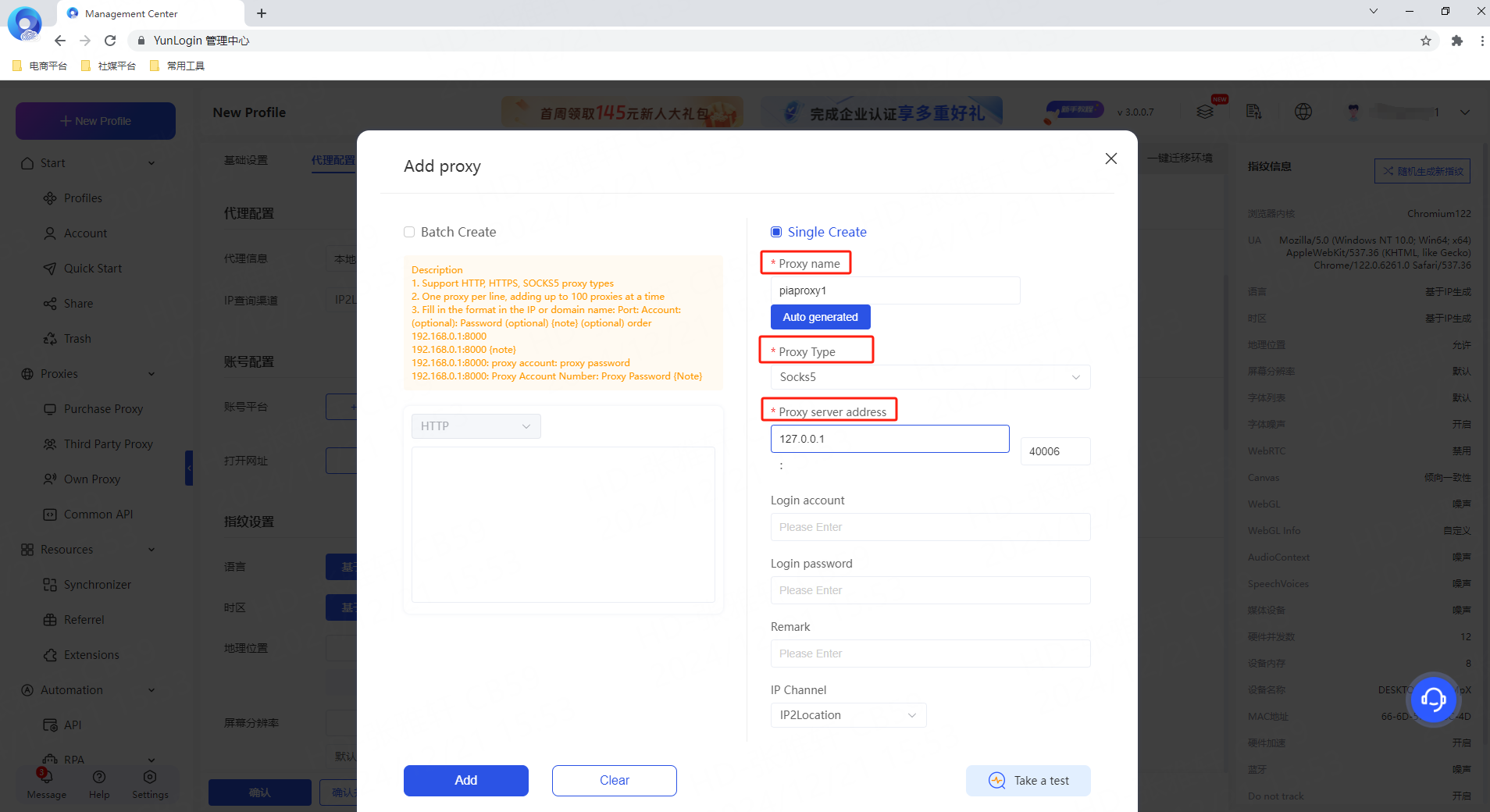Open the HTTP protocol dropdown
The width and height of the screenshot is (1490, 812).
click(x=476, y=426)
